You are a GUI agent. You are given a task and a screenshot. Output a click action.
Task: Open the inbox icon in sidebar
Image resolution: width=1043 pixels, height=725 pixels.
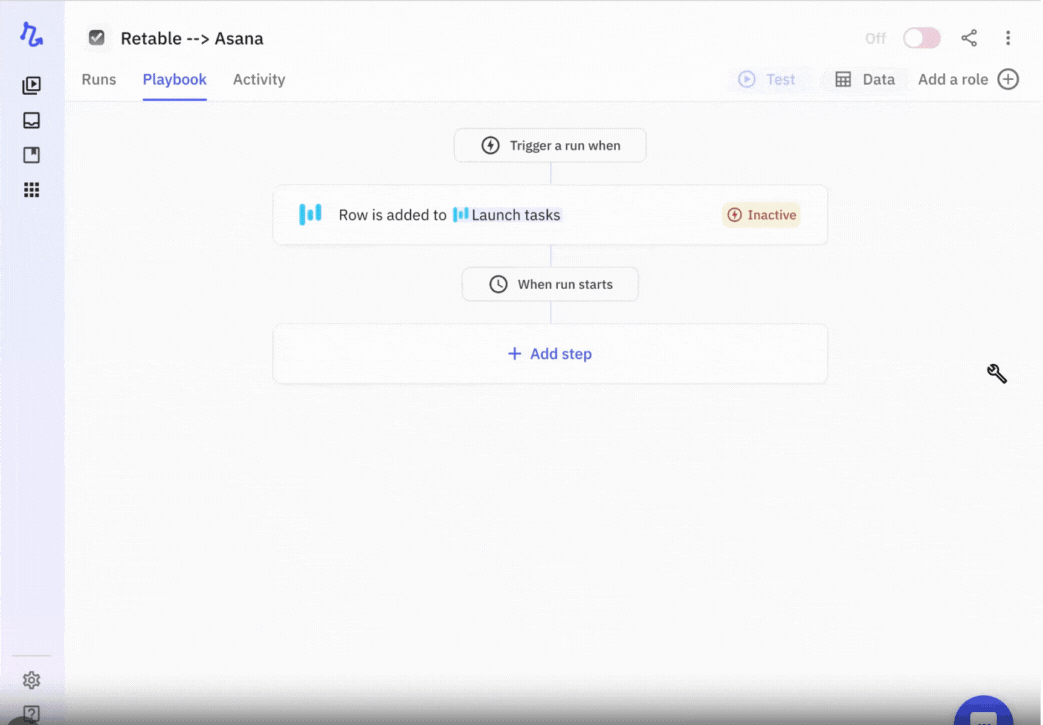(x=32, y=121)
